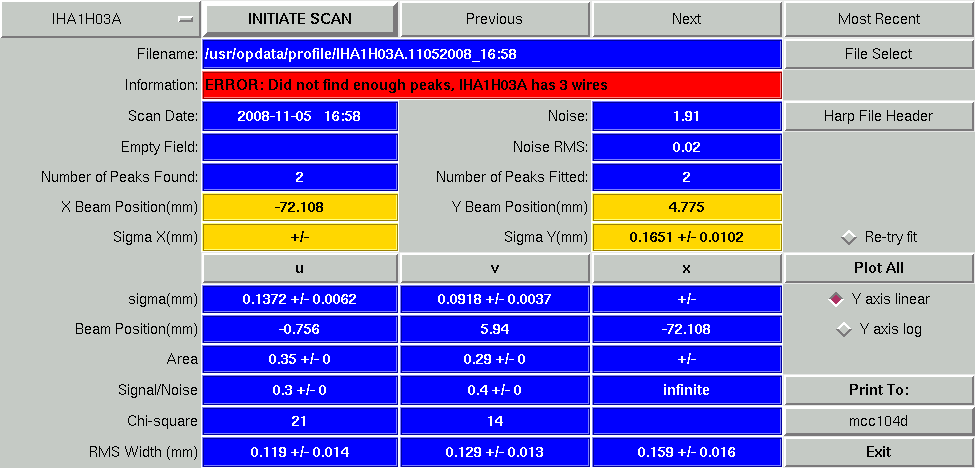Click the Number of Peaks Fitted value
This screenshot has width=975, height=468.
(x=686, y=177)
